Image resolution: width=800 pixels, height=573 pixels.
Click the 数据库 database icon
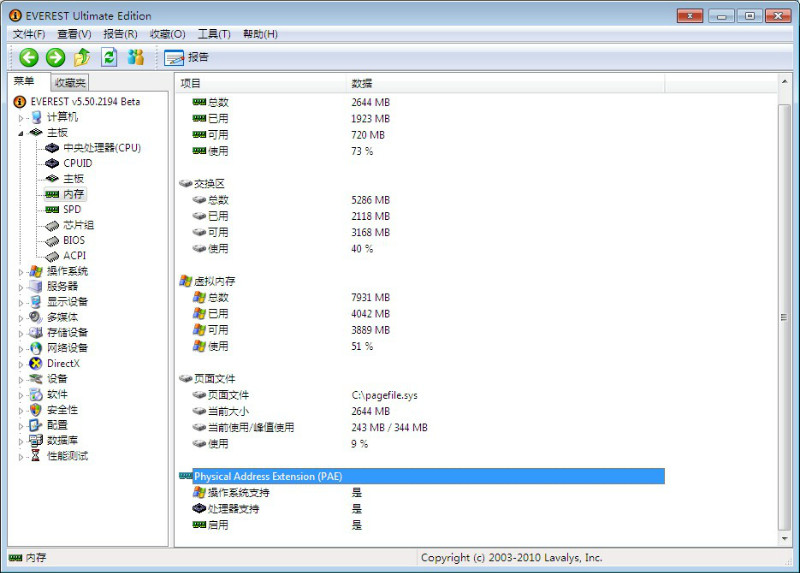(x=36, y=440)
